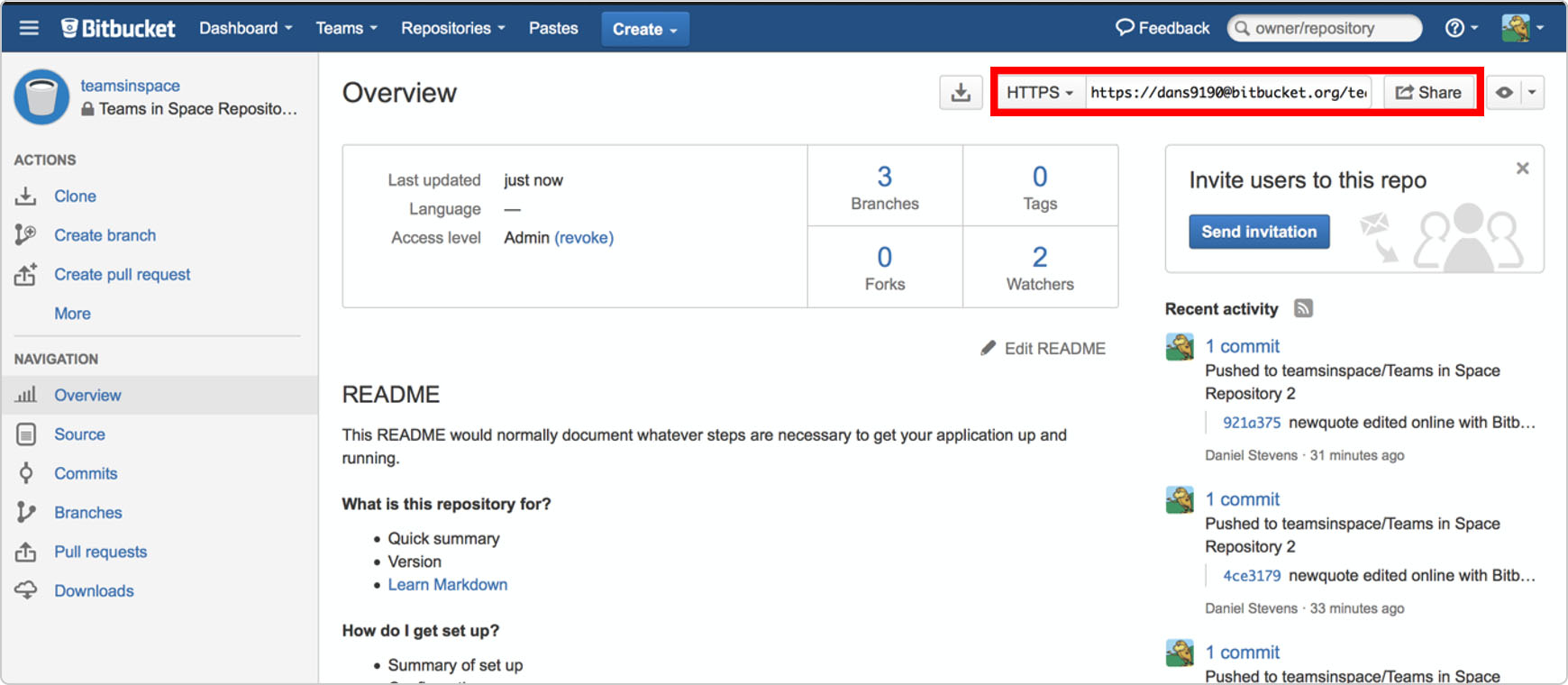Viewport: 1568px width, 685px height.
Task: Open commit hash 4ce3179
Action: 1252,575
